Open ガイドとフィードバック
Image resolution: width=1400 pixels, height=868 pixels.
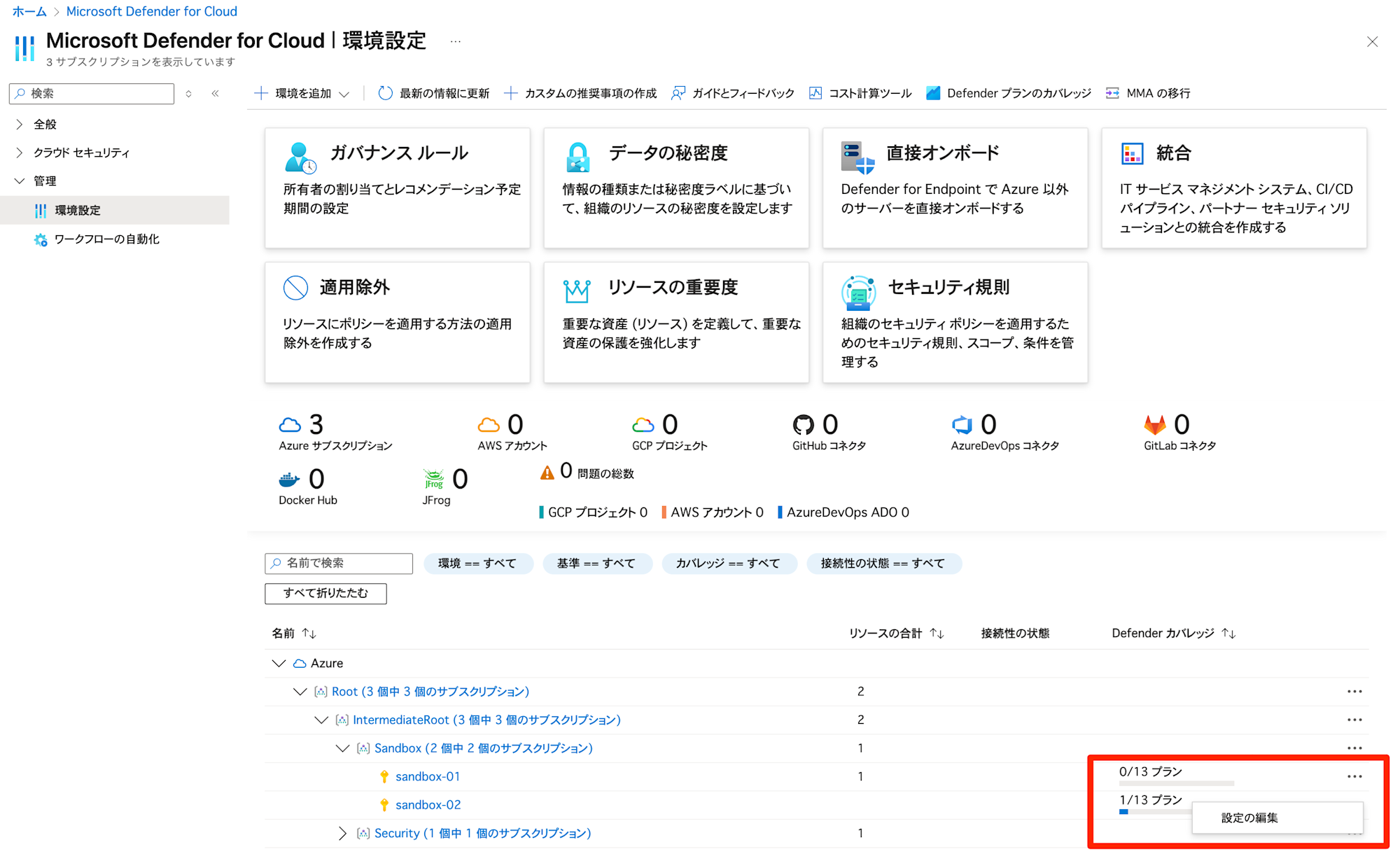(x=733, y=93)
